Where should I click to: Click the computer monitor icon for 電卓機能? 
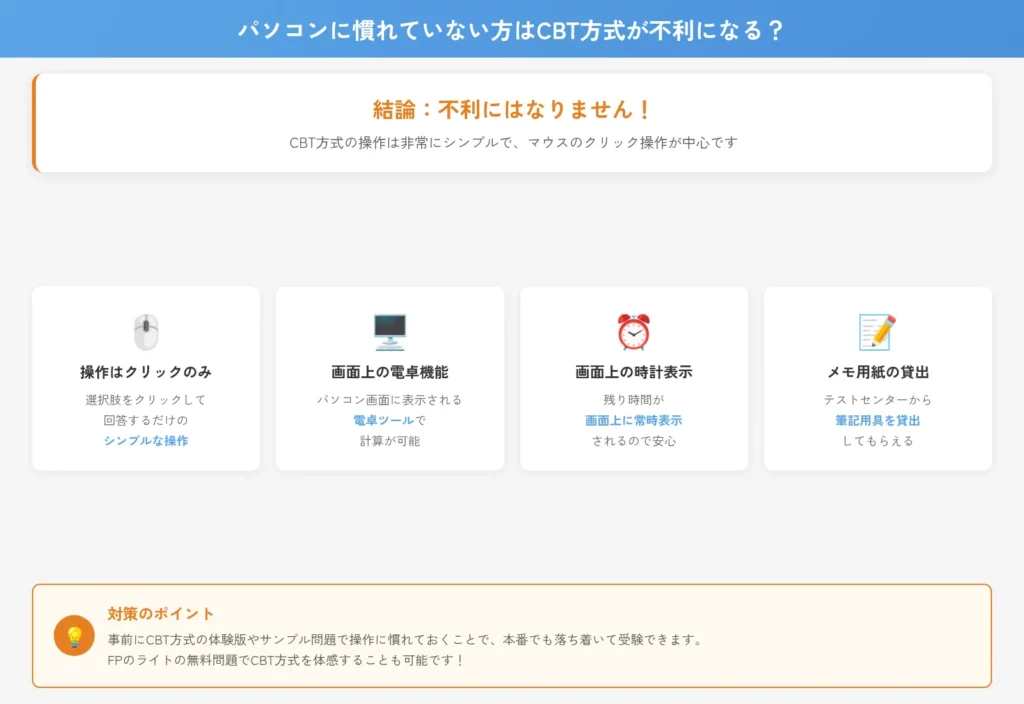click(x=389, y=330)
